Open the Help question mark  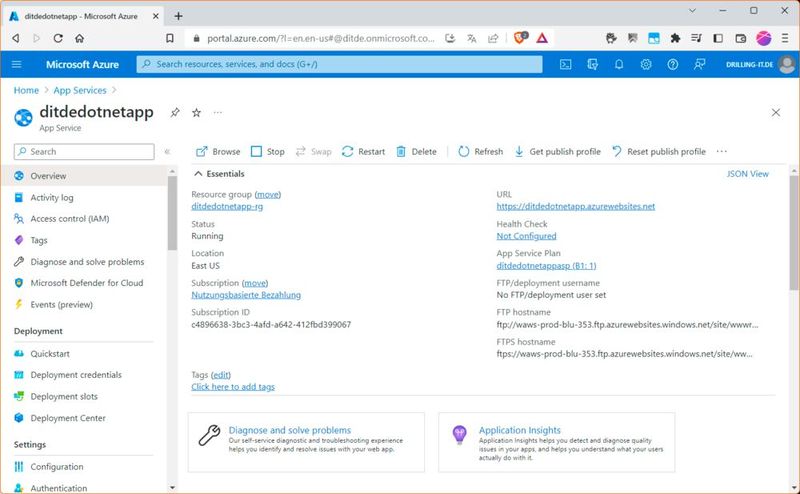(673, 64)
